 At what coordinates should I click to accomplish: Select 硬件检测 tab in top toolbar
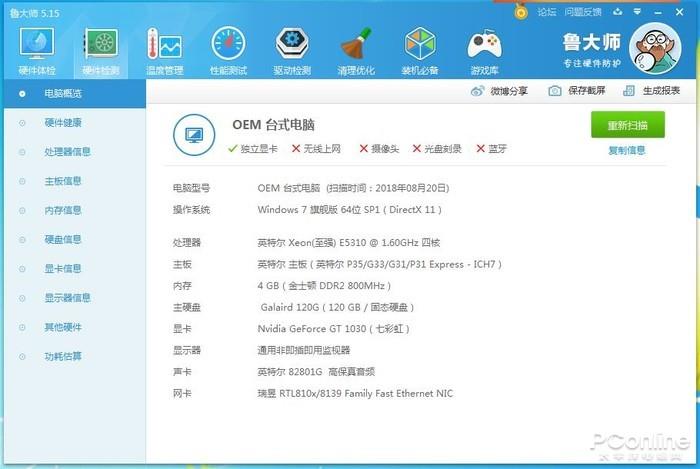pos(101,49)
